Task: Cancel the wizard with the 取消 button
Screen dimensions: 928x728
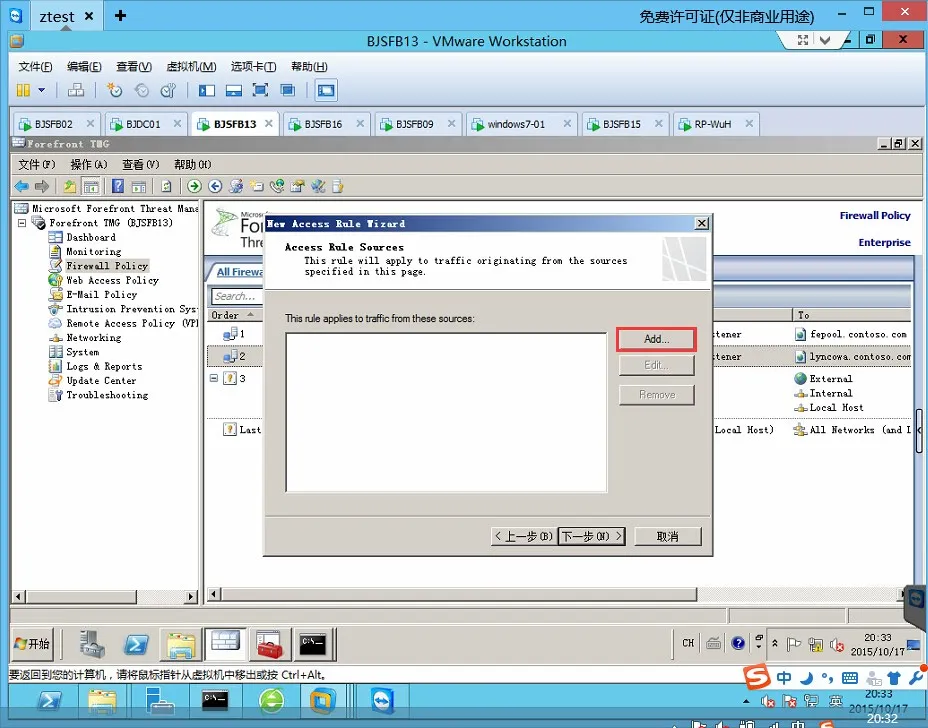Action: coord(668,536)
